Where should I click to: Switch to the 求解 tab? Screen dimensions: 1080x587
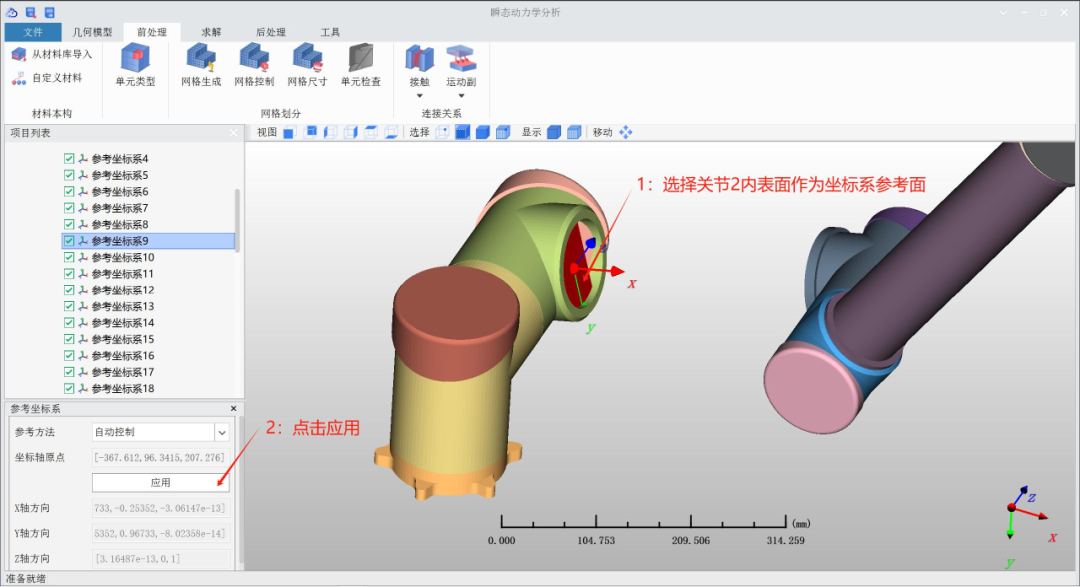point(211,32)
